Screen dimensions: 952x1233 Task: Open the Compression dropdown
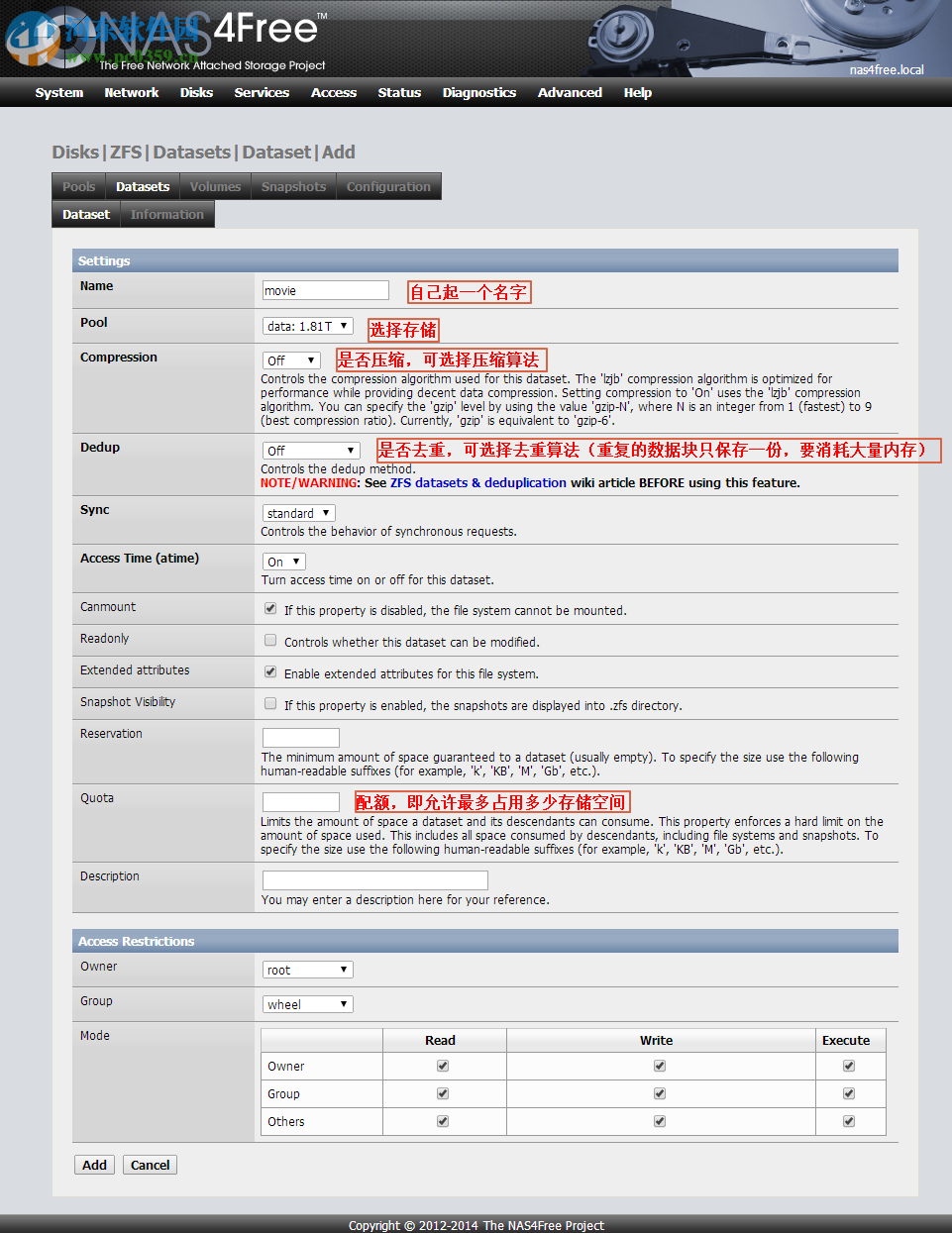[x=291, y=360]
